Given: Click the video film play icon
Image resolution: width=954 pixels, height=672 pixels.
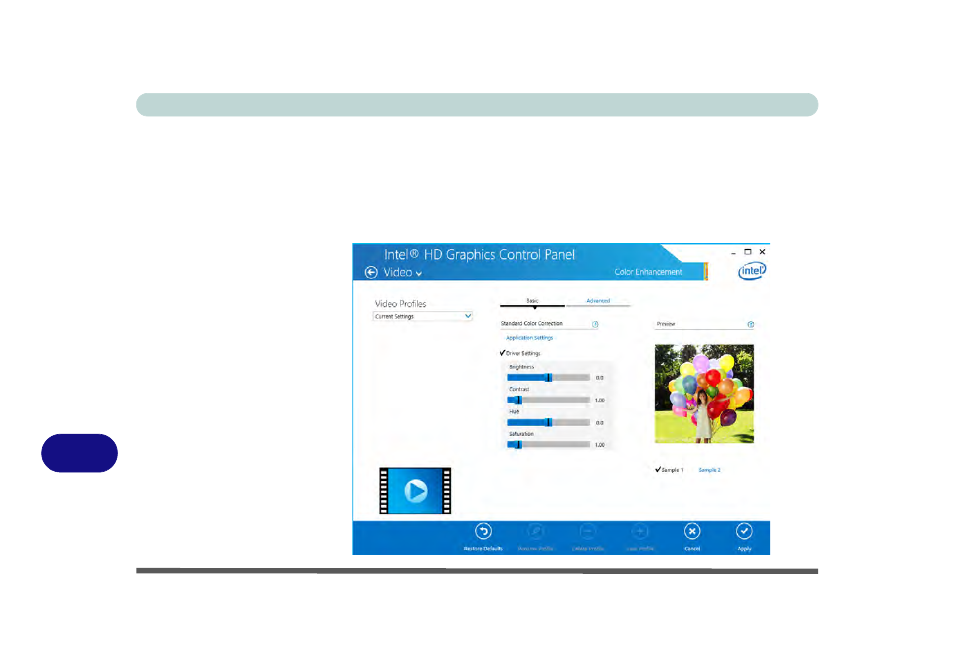Looking at the screenshot, I should [416, 491].
